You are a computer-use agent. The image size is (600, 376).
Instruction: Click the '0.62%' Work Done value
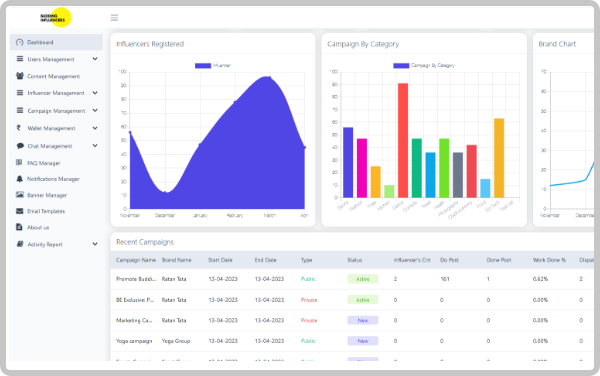[540, 279]
